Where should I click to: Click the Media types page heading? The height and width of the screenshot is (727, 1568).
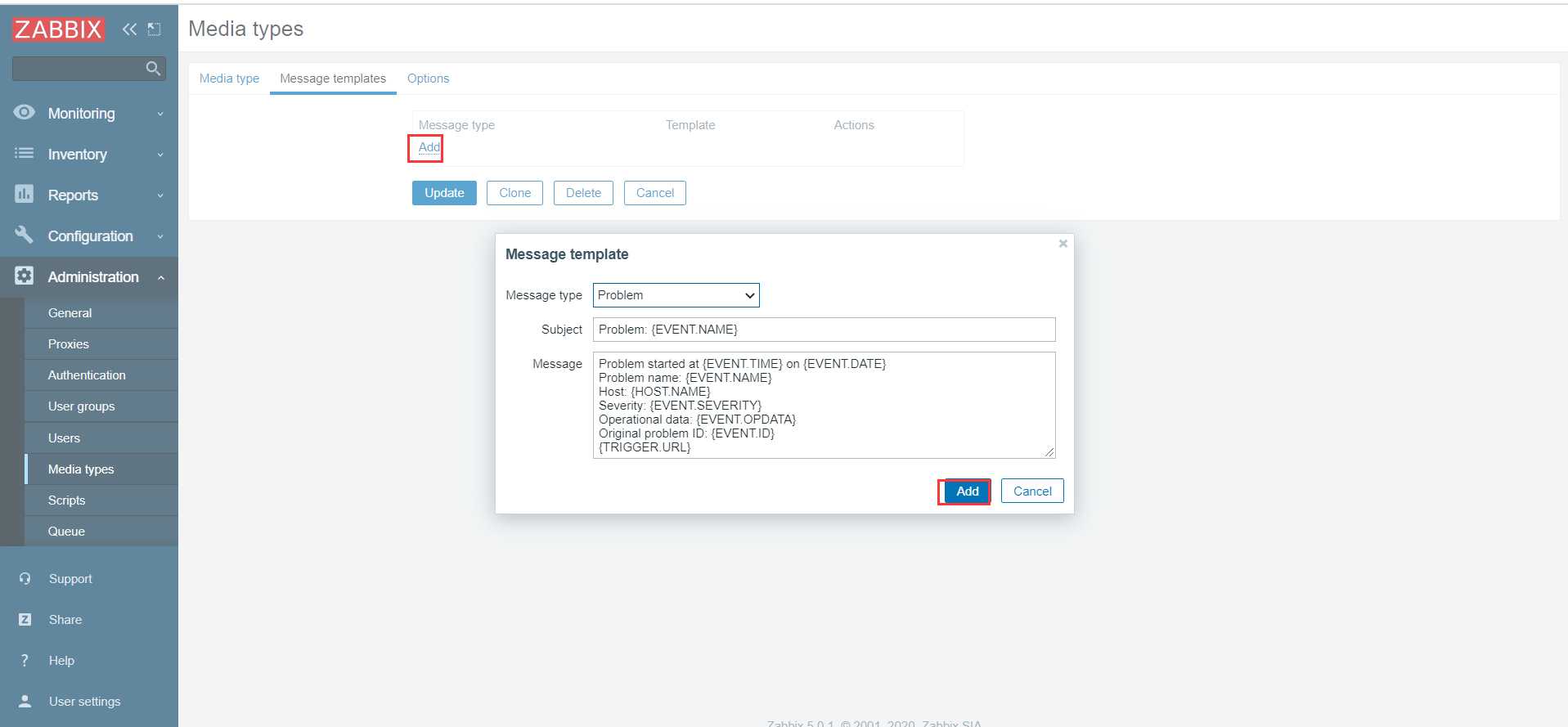pyautogui.click(x=246, y=29)
